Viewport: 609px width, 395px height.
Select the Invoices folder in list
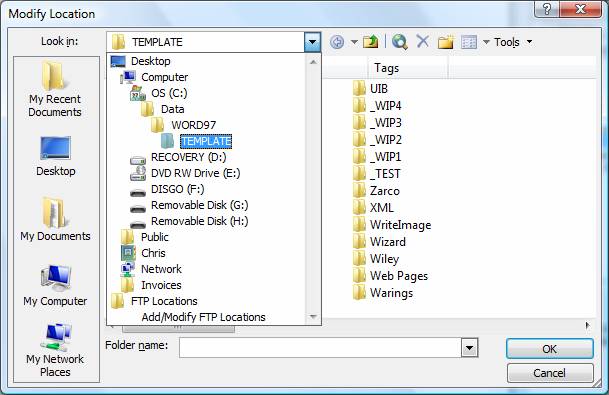tap(151, 285)
